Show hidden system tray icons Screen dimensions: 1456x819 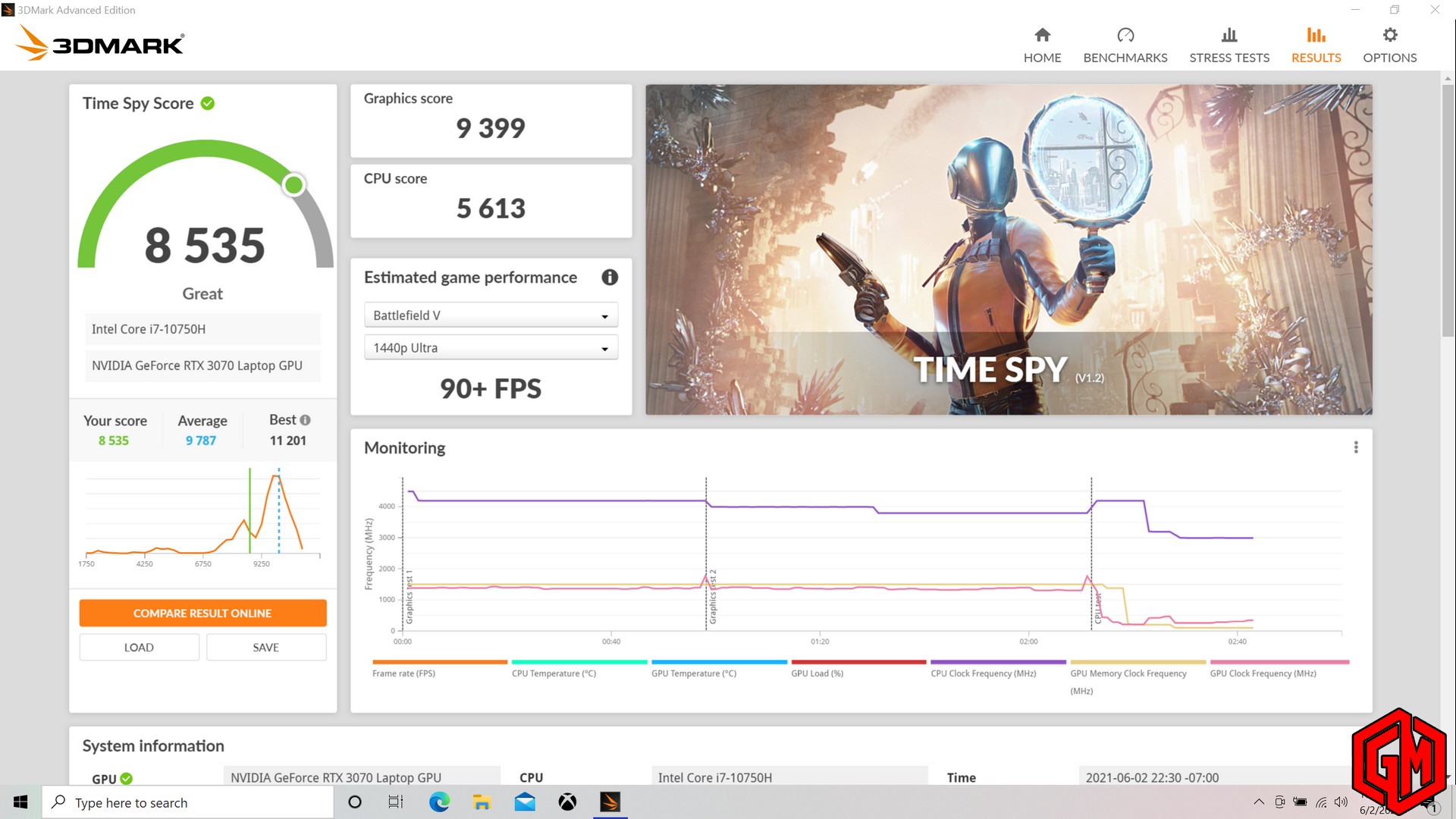[1259, 802]
